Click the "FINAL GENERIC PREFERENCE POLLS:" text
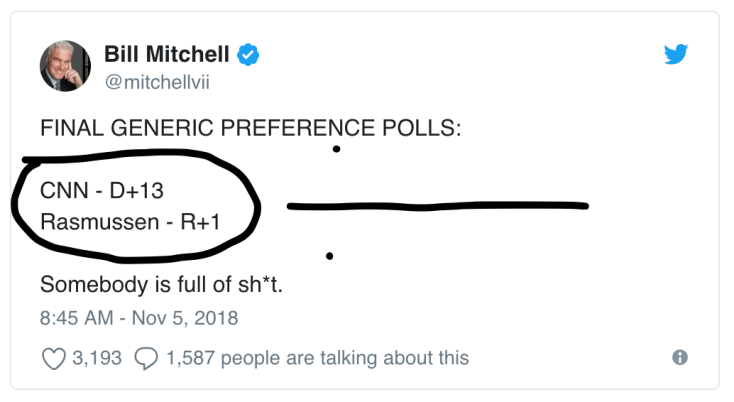The height and width of the screenshot is (402, 734). click(x=250, y=129)
